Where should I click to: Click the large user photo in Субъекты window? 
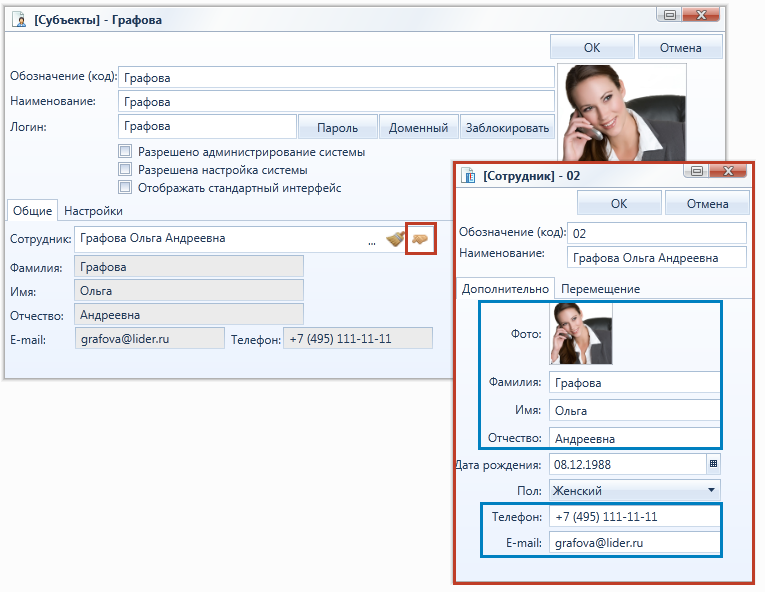pos(622,113)
